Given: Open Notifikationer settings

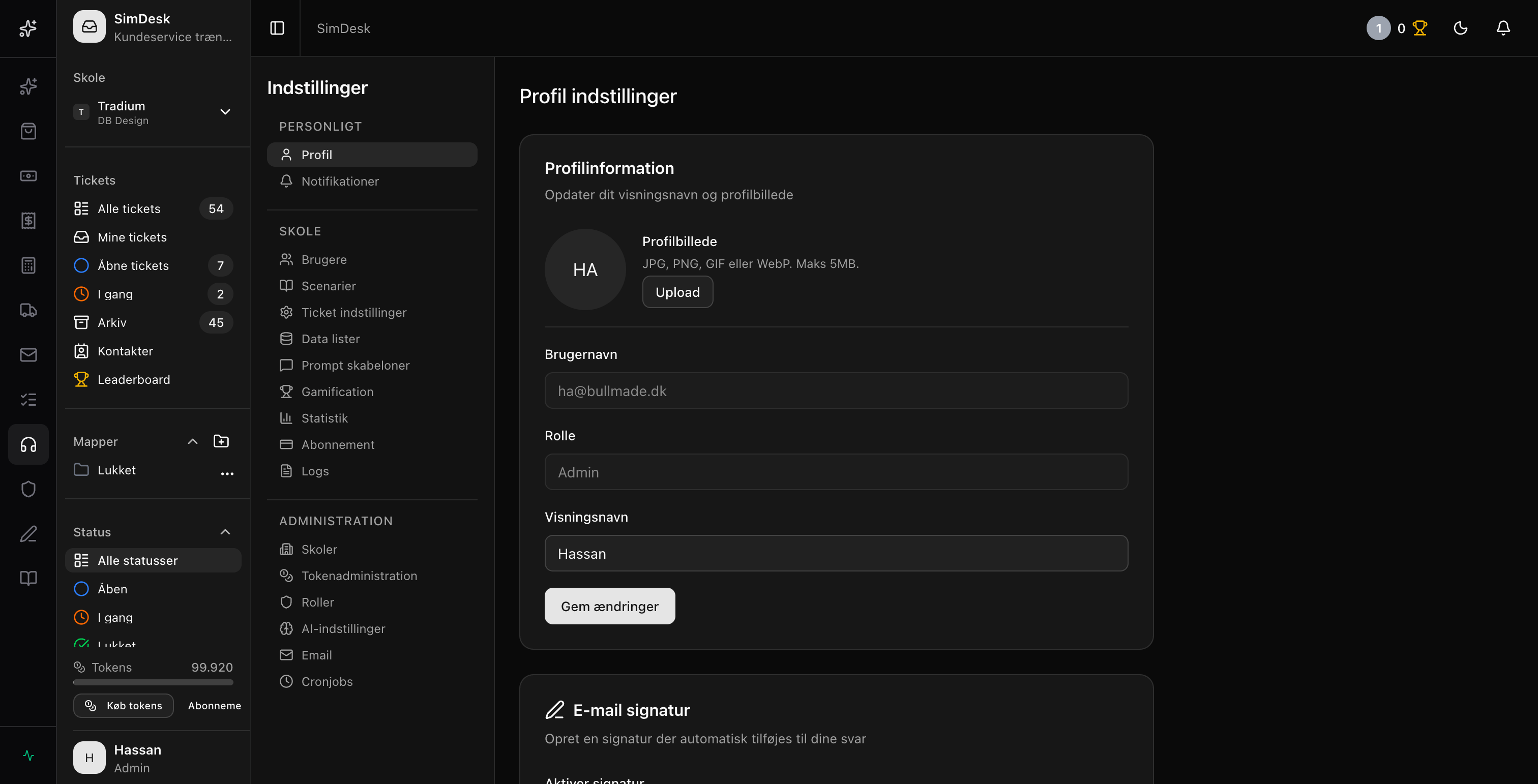Looking at the screenshot, I should pos(372,181).
